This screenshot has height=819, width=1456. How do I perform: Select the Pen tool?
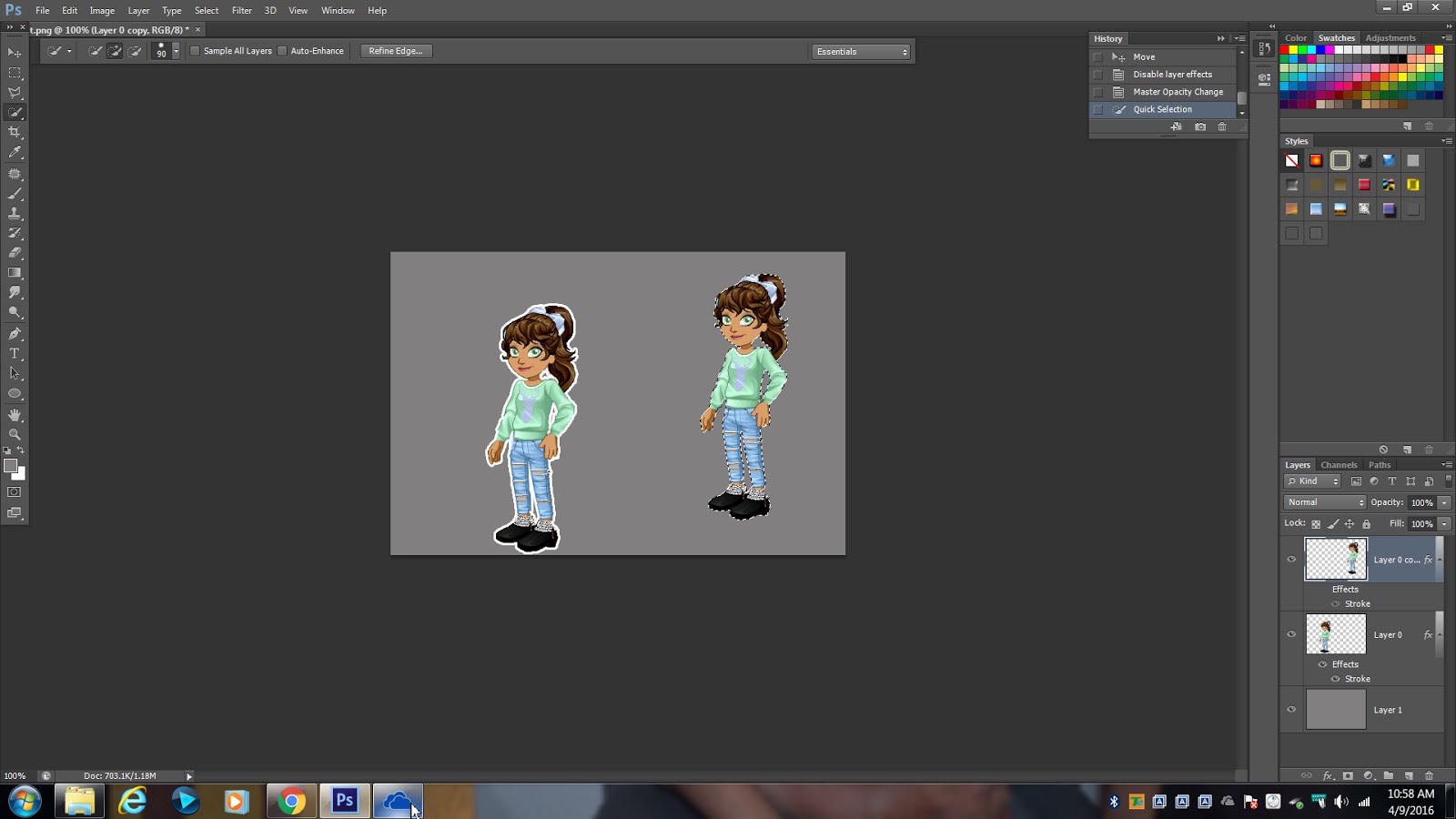click(x=15, y=334)
